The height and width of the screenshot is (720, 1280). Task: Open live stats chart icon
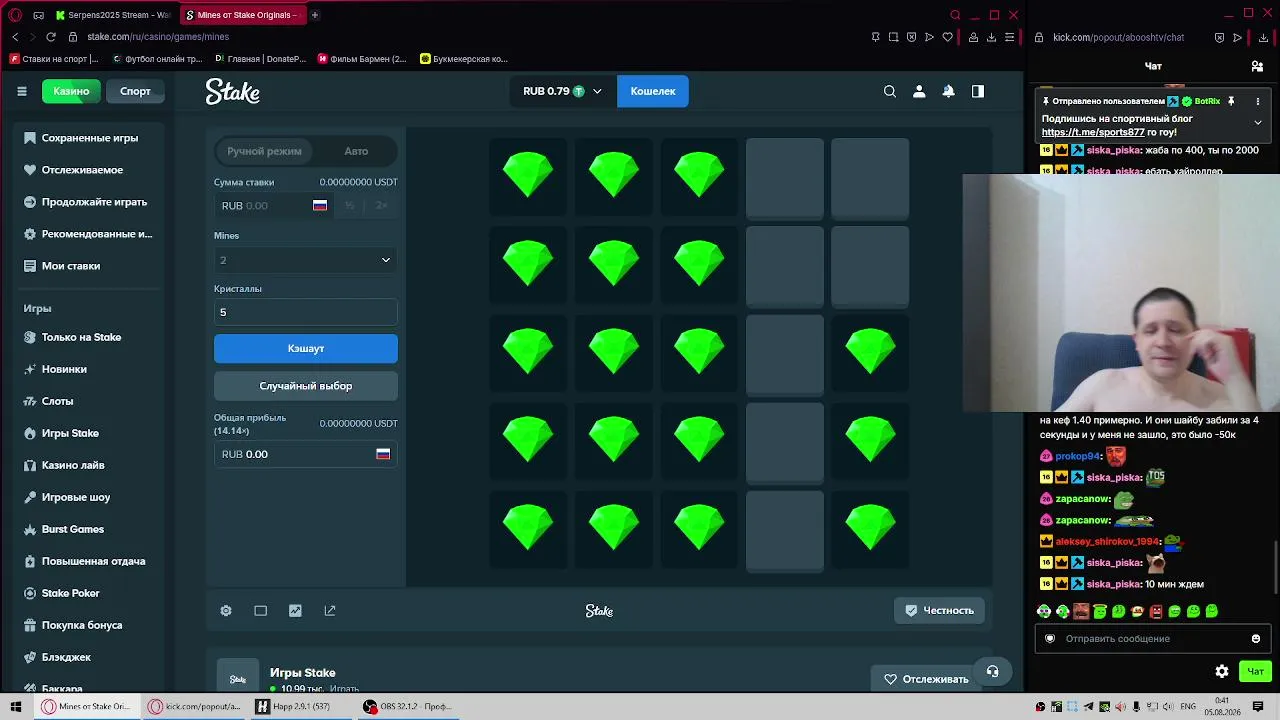[x=295, y=611]
